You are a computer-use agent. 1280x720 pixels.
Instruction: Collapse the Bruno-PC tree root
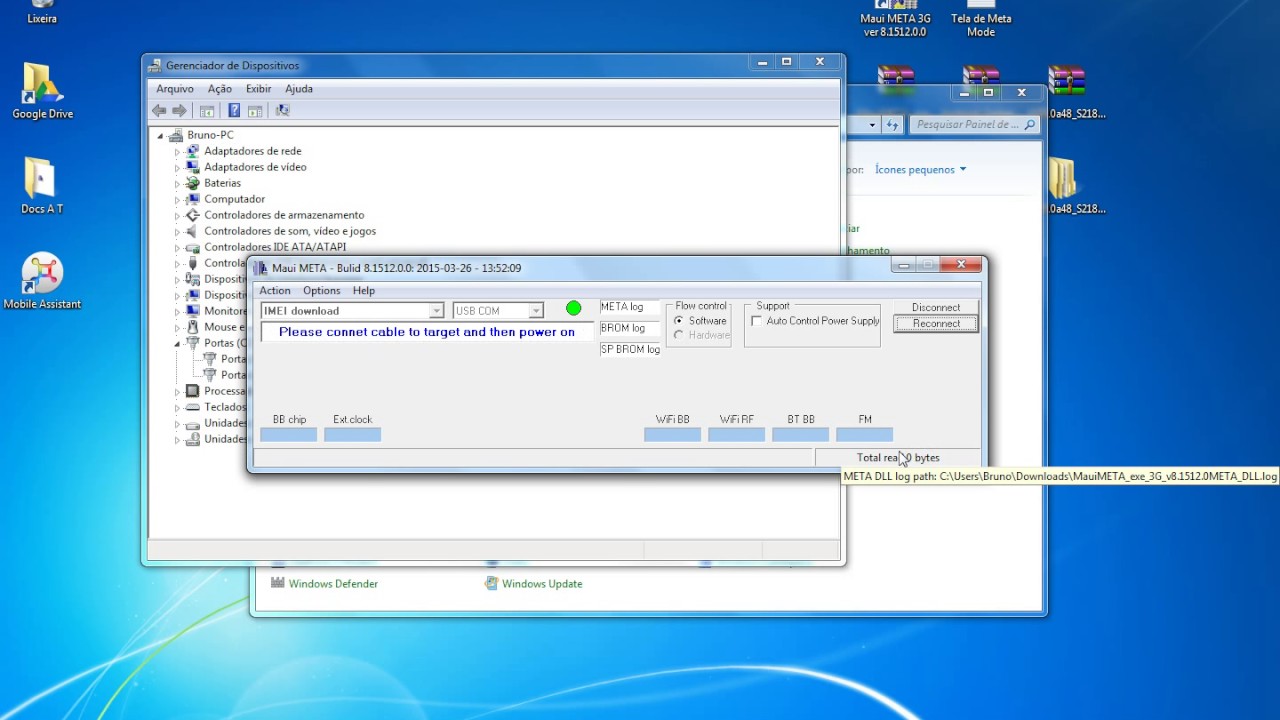click(x=160, y=135)
